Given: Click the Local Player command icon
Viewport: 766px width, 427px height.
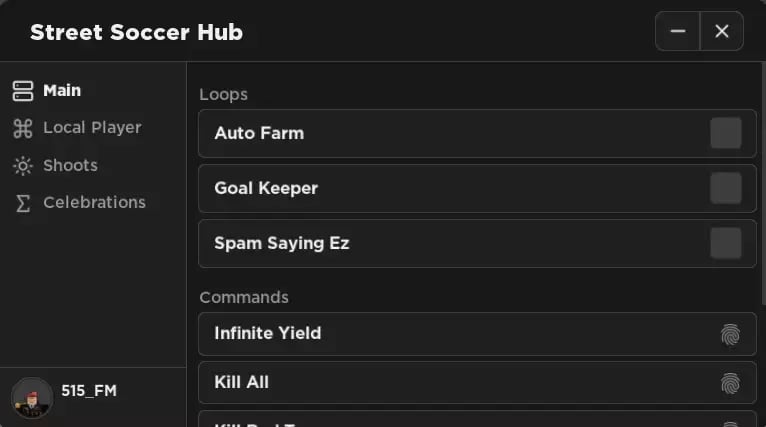Looking at the screenshot, I should click(x=23, y=128).
